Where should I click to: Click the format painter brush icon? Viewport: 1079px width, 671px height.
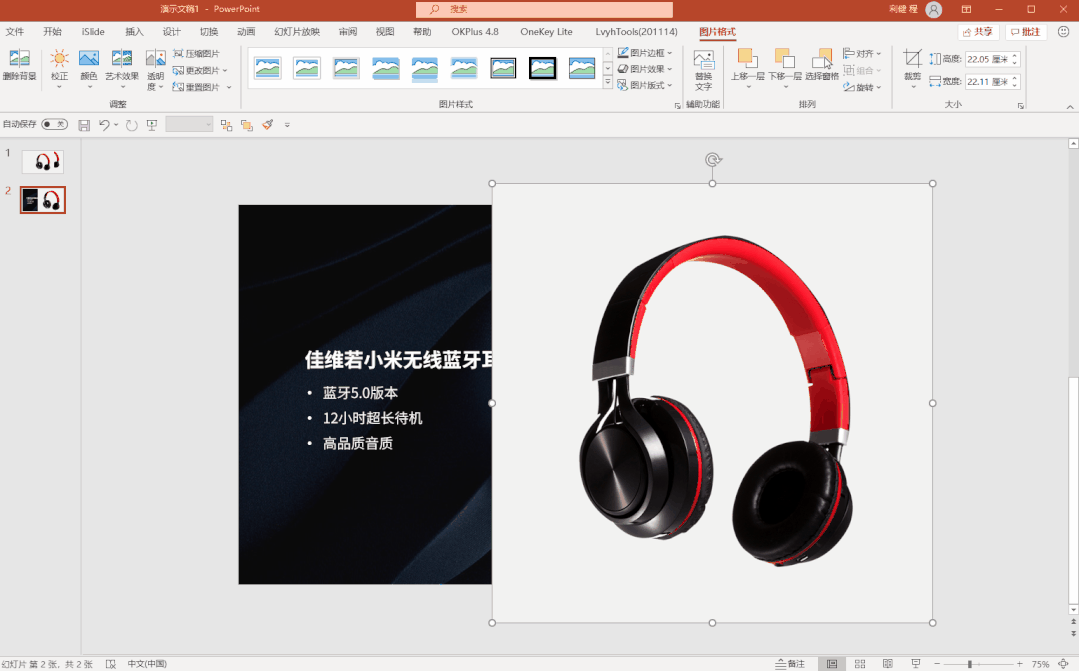tap(268, 125)
